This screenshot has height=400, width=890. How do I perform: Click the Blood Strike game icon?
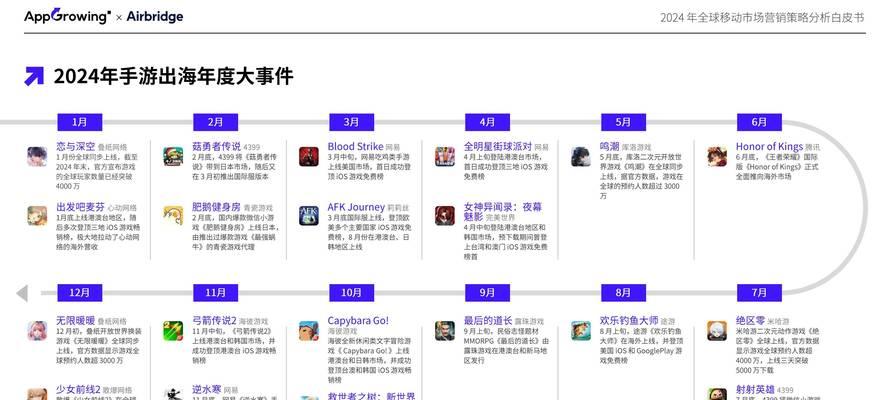point(309,157)
